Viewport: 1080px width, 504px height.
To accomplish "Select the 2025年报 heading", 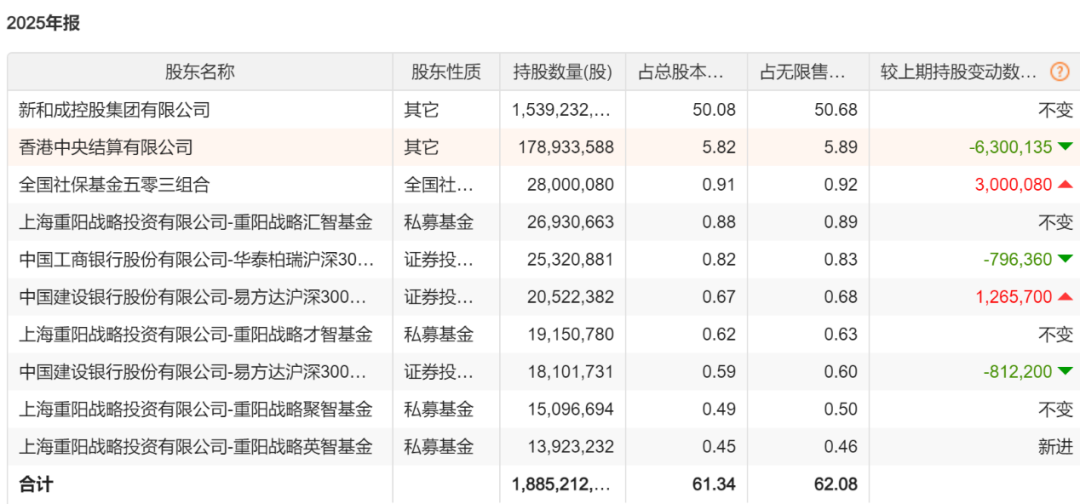I will click(x=43, y=23).
